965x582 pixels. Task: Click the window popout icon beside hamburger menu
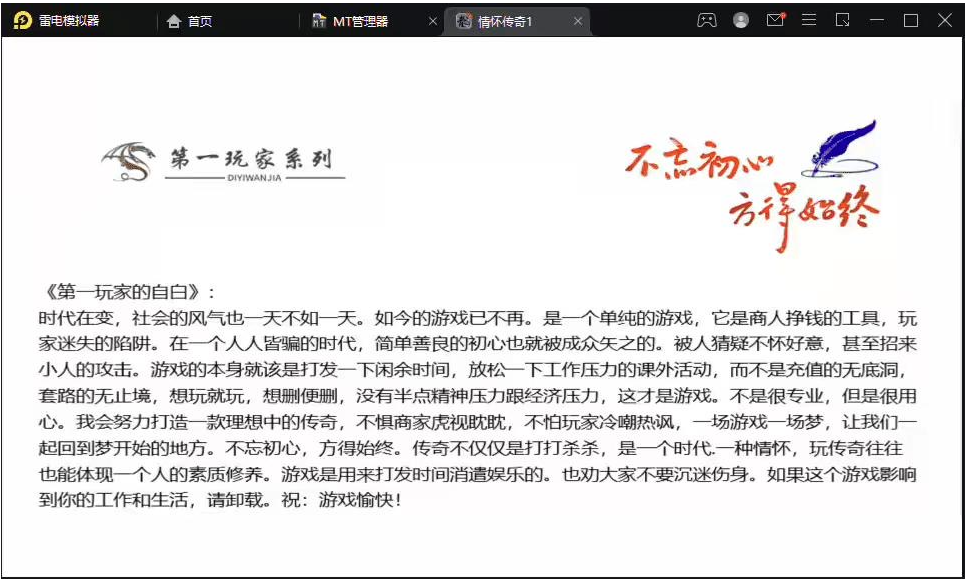[843, 20]
